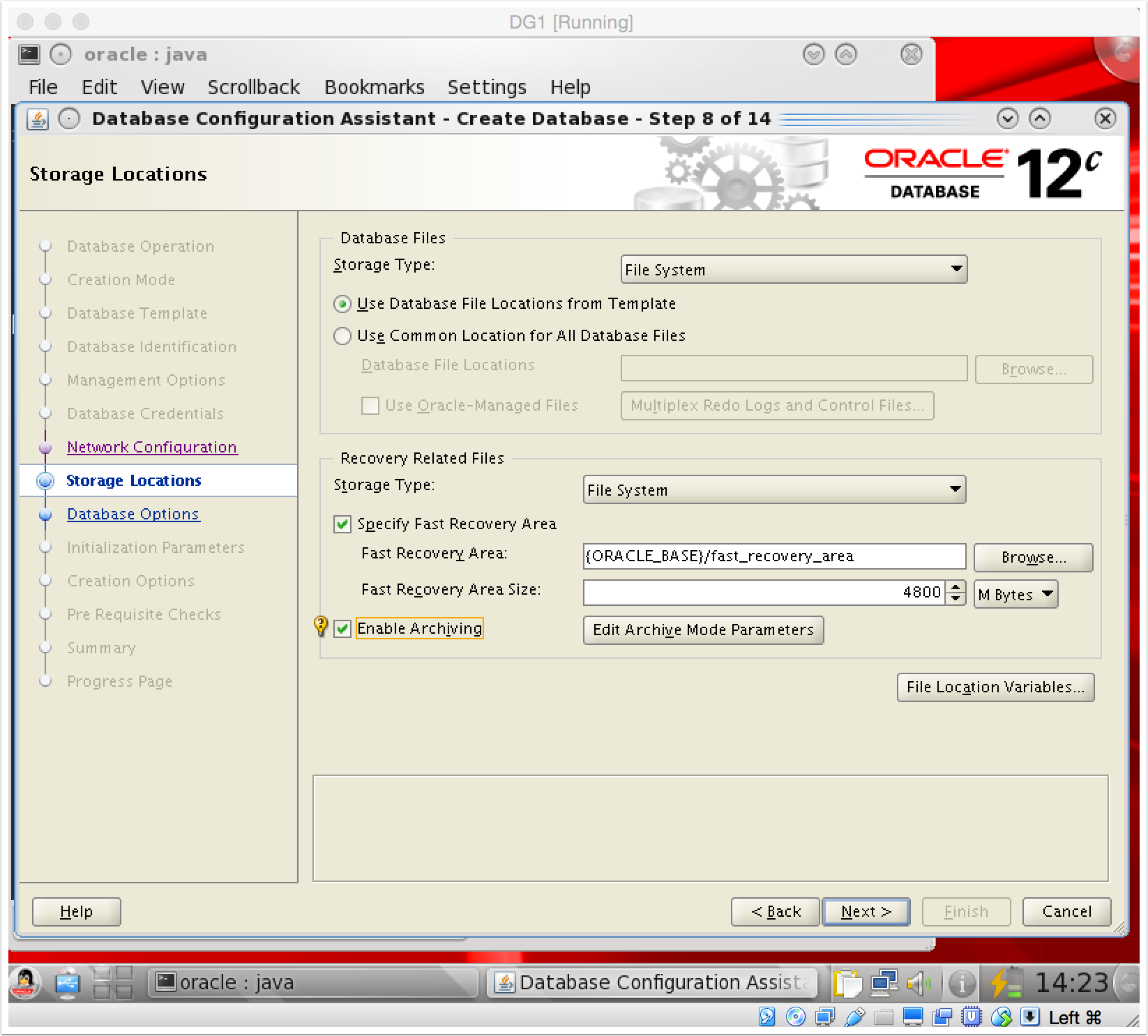
Task: Increase Fast Recovery Area Size with up arrow
Action: (x=957, y=587)
